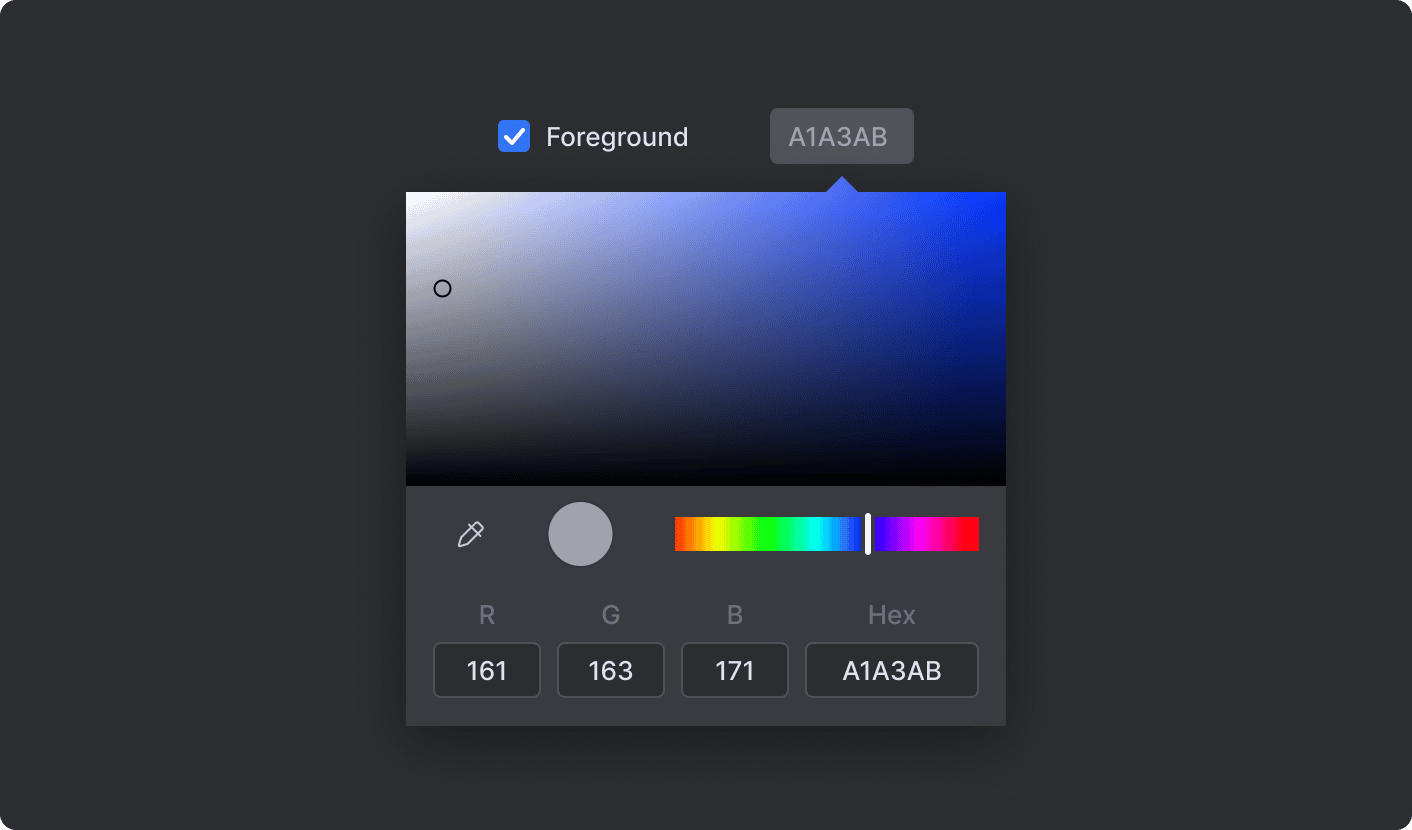Collapse the color picker via the A1A3AB field
The image size is (1412, 830).
841,136
